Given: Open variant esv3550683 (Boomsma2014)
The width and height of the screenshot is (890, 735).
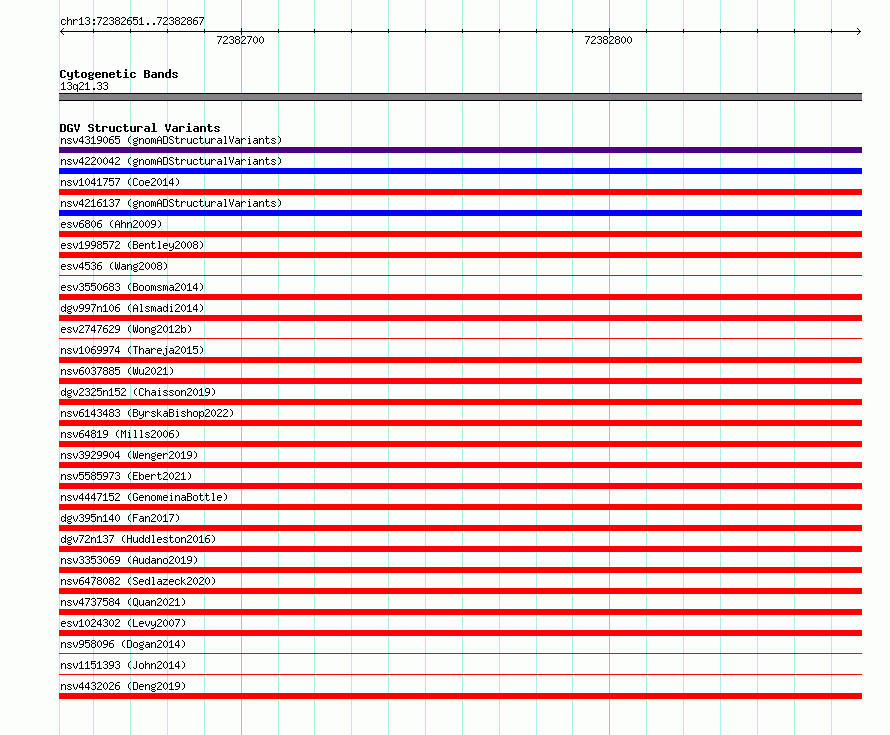Looking at the screenshot, I should coord(132,287).
